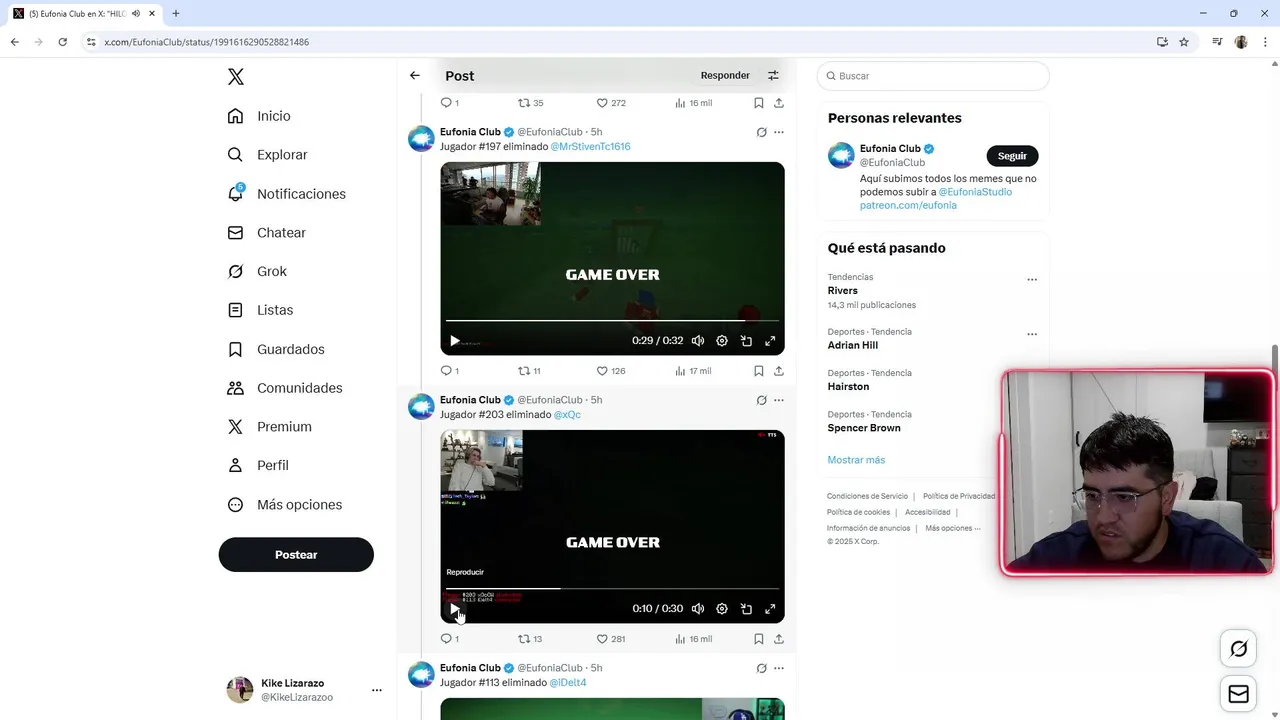Open Notificaciones from the sidebar
Image resolution: width=1280 pixels, height=720 pixels.
click(x=286, y=194)
